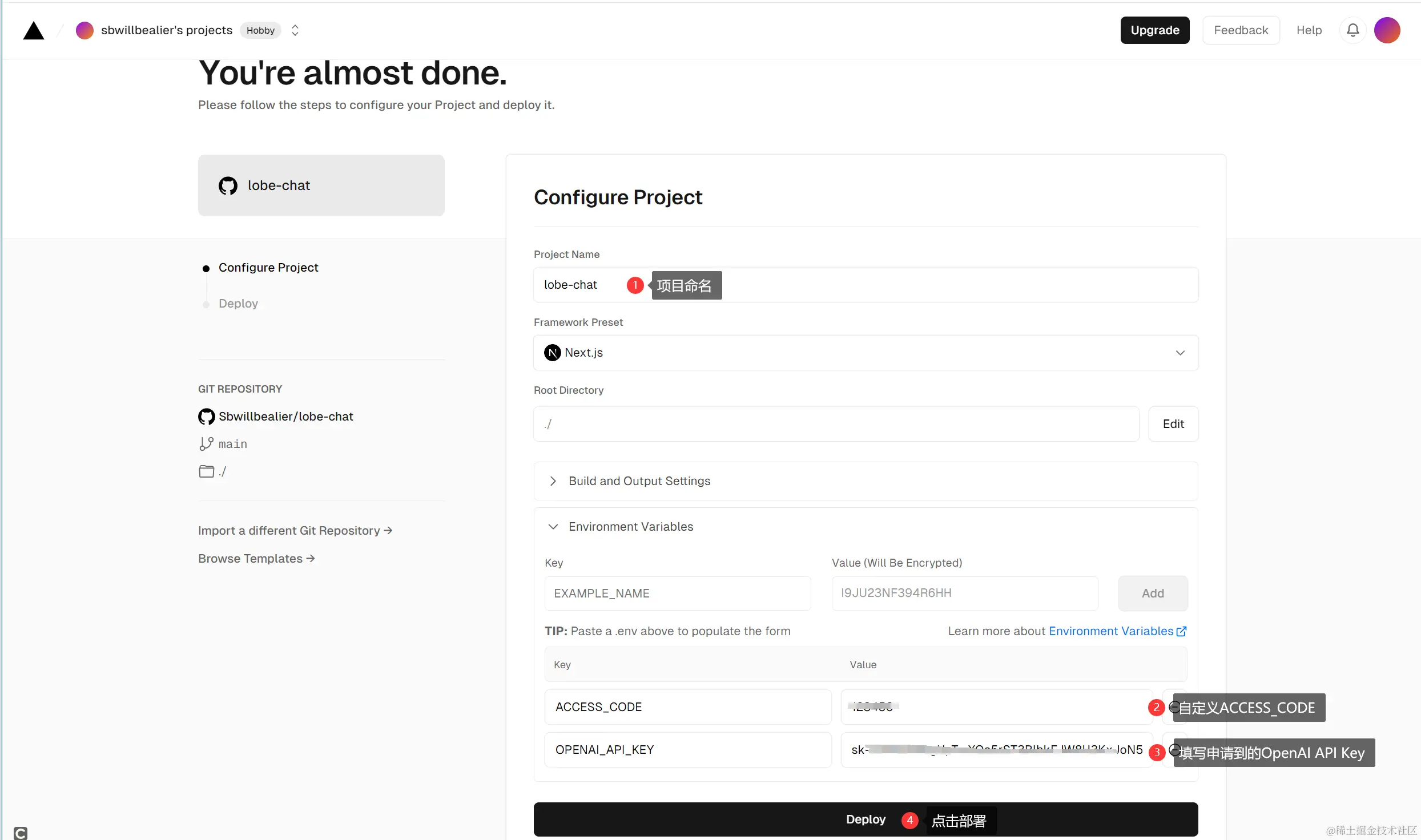Viewport: 1421px width, 840px height.
Task: Click the GitHub logo icon for lobe-chat
Action: pyautogui.click(x=228, y=185)
